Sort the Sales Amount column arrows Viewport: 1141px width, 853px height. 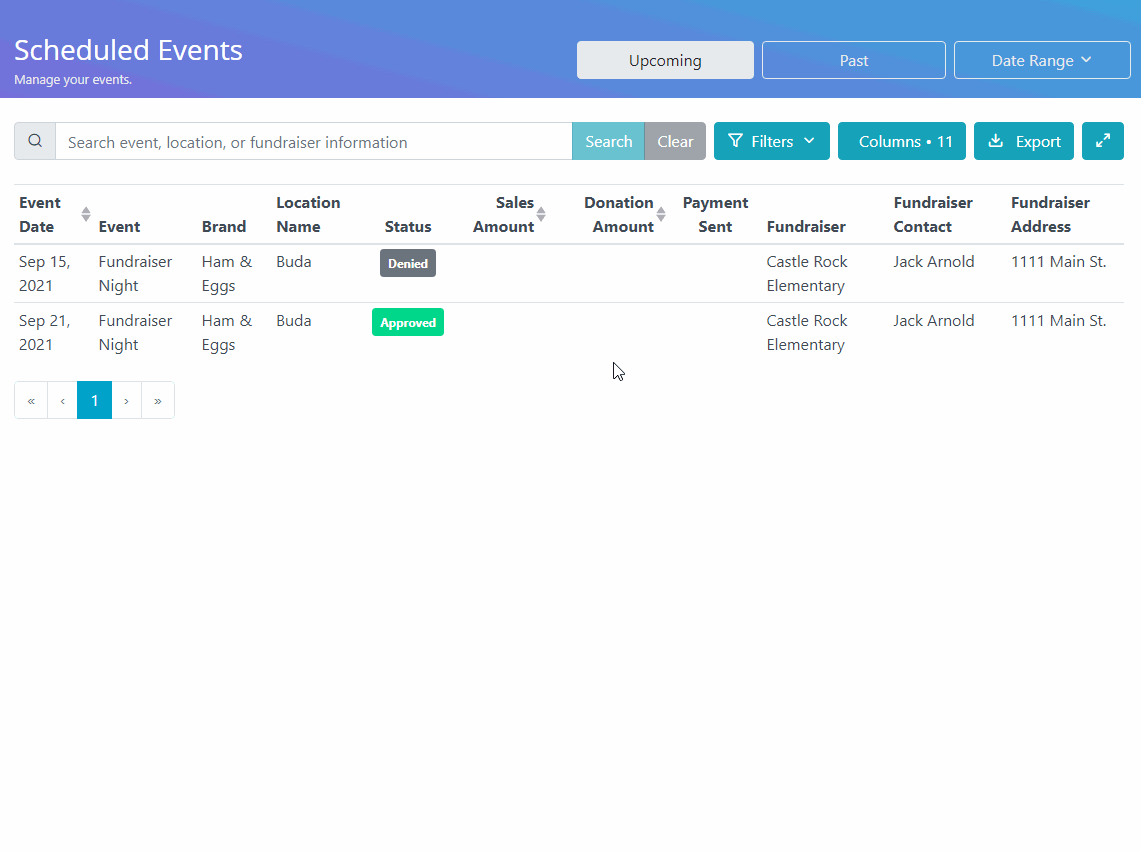point(541,214)
